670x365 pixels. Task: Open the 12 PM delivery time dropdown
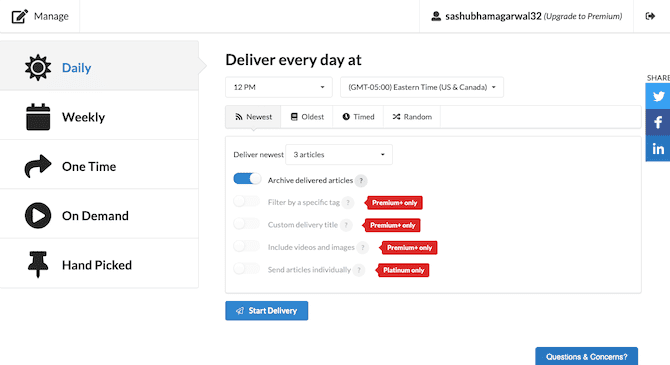(x=279, y=87)
